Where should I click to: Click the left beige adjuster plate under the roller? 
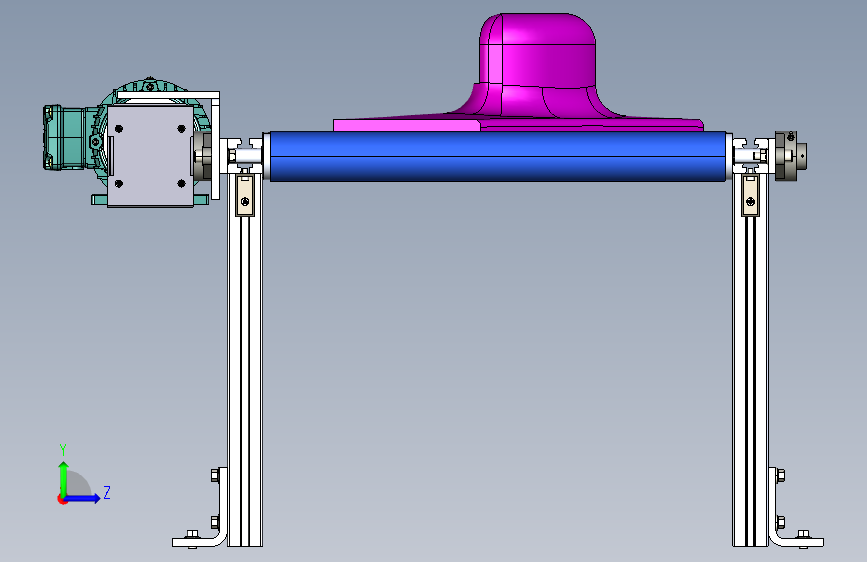pos(245,195)
